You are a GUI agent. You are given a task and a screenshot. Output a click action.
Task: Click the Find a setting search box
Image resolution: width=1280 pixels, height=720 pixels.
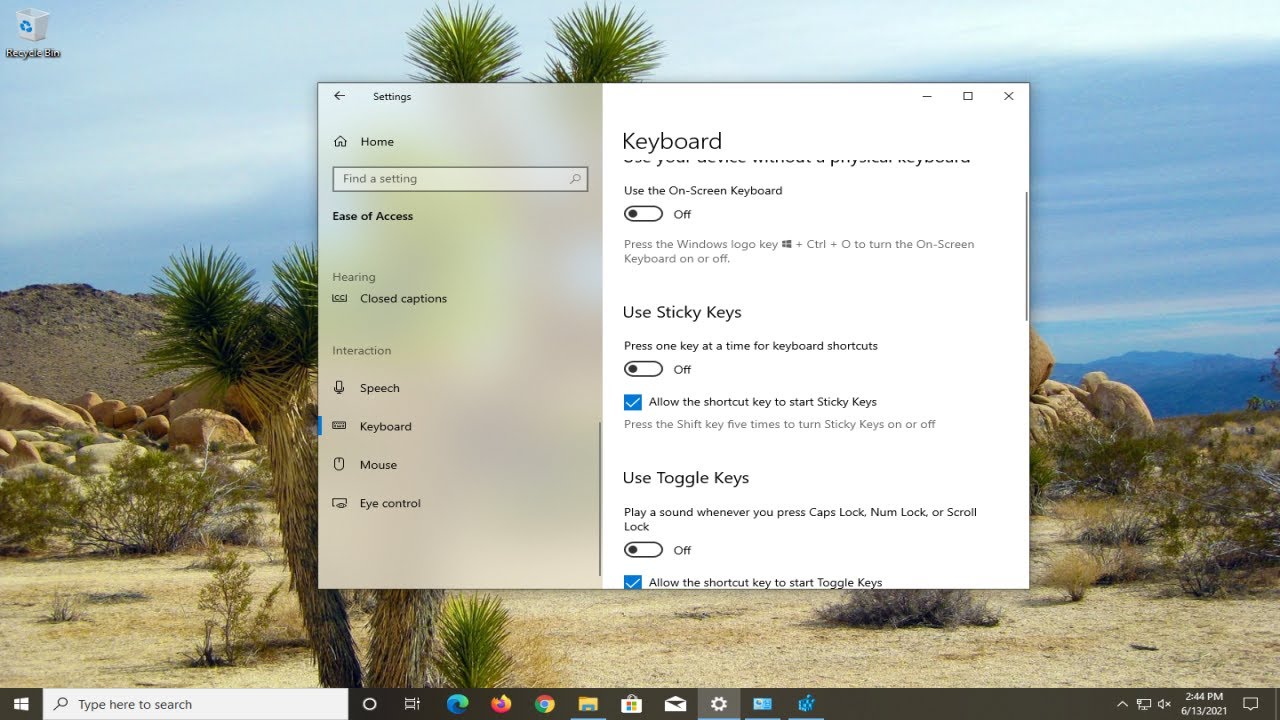pos(460,179)
